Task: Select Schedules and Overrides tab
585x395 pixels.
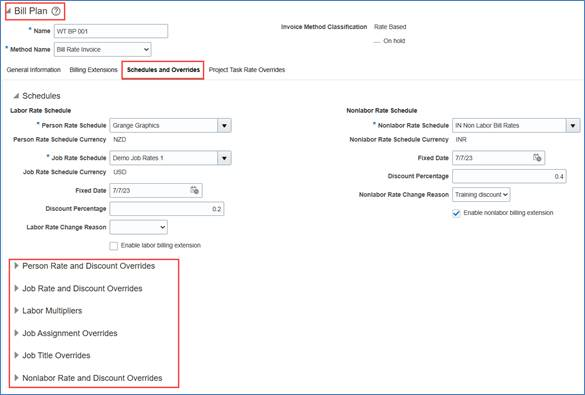Action: click(x=163, y=70)
